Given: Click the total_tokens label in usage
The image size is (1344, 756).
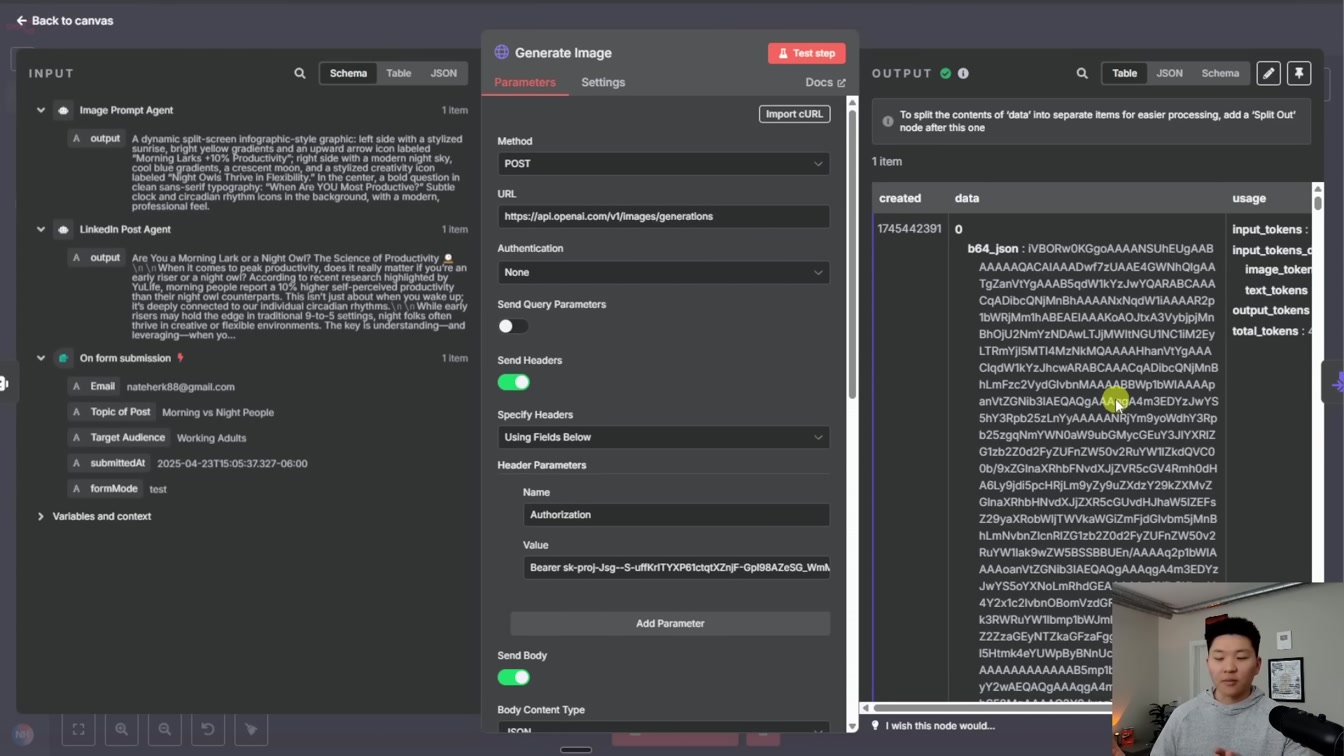Looking at the screenshot, I should tap(1265, 331).
